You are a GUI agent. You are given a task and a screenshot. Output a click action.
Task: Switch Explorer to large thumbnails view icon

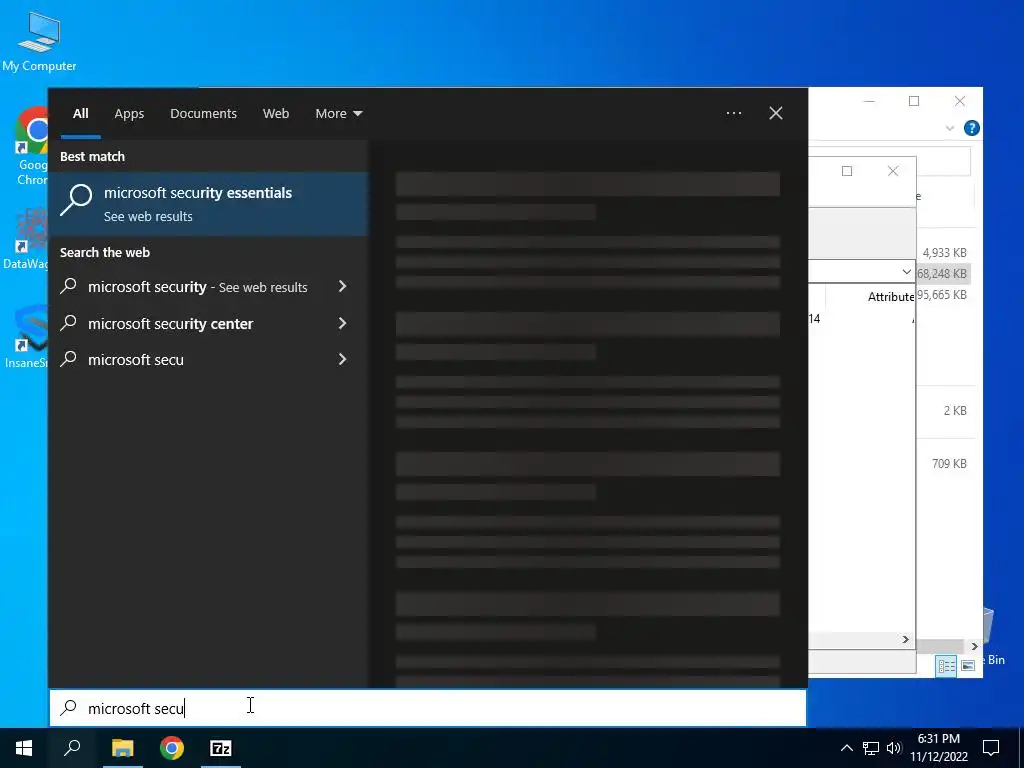(x=968, y=665)
